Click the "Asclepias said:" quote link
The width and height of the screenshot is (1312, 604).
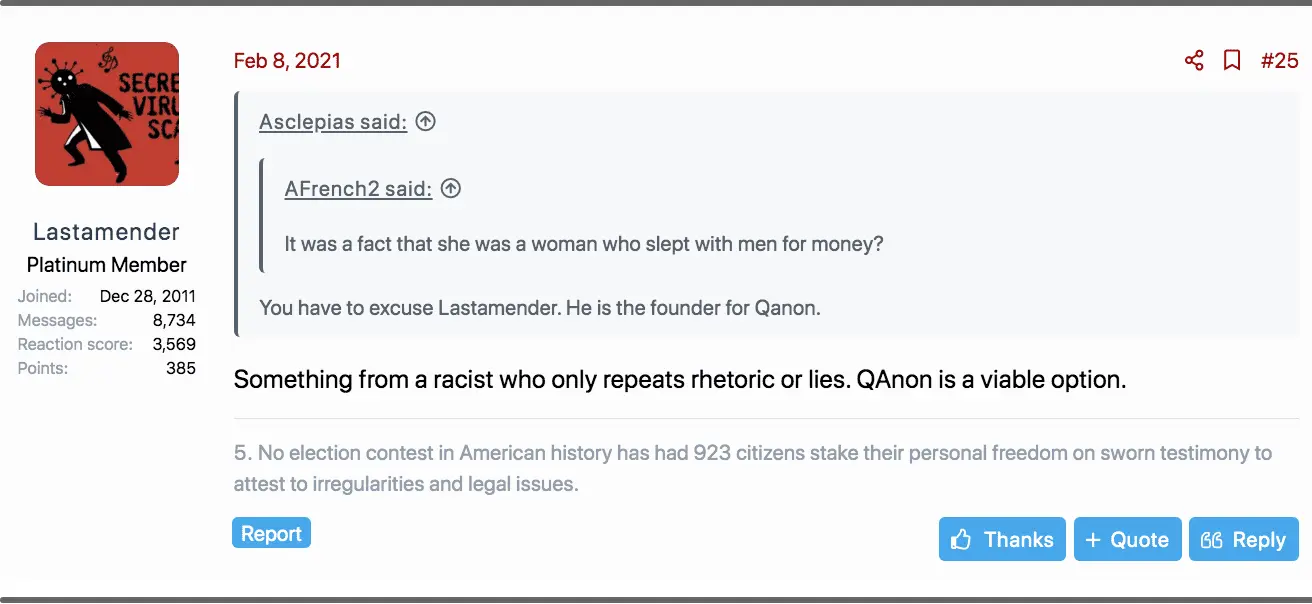click(x=333, y=122)
